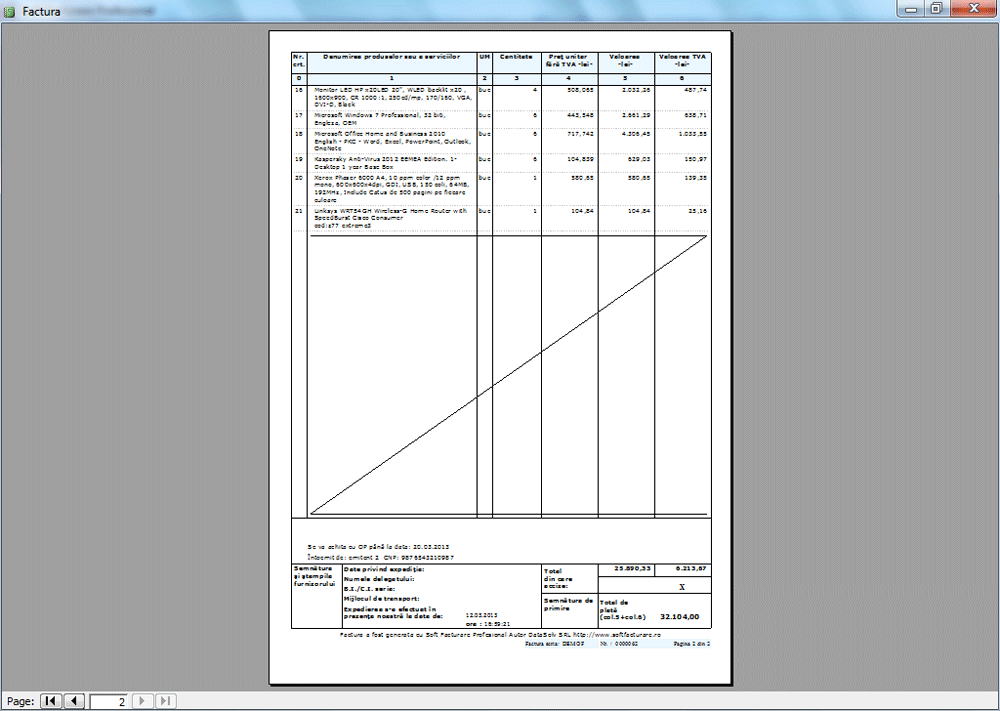Click the www.softfacturare.ro link in footer
This screenshot has height=711, width=1000.
(665, 634)
